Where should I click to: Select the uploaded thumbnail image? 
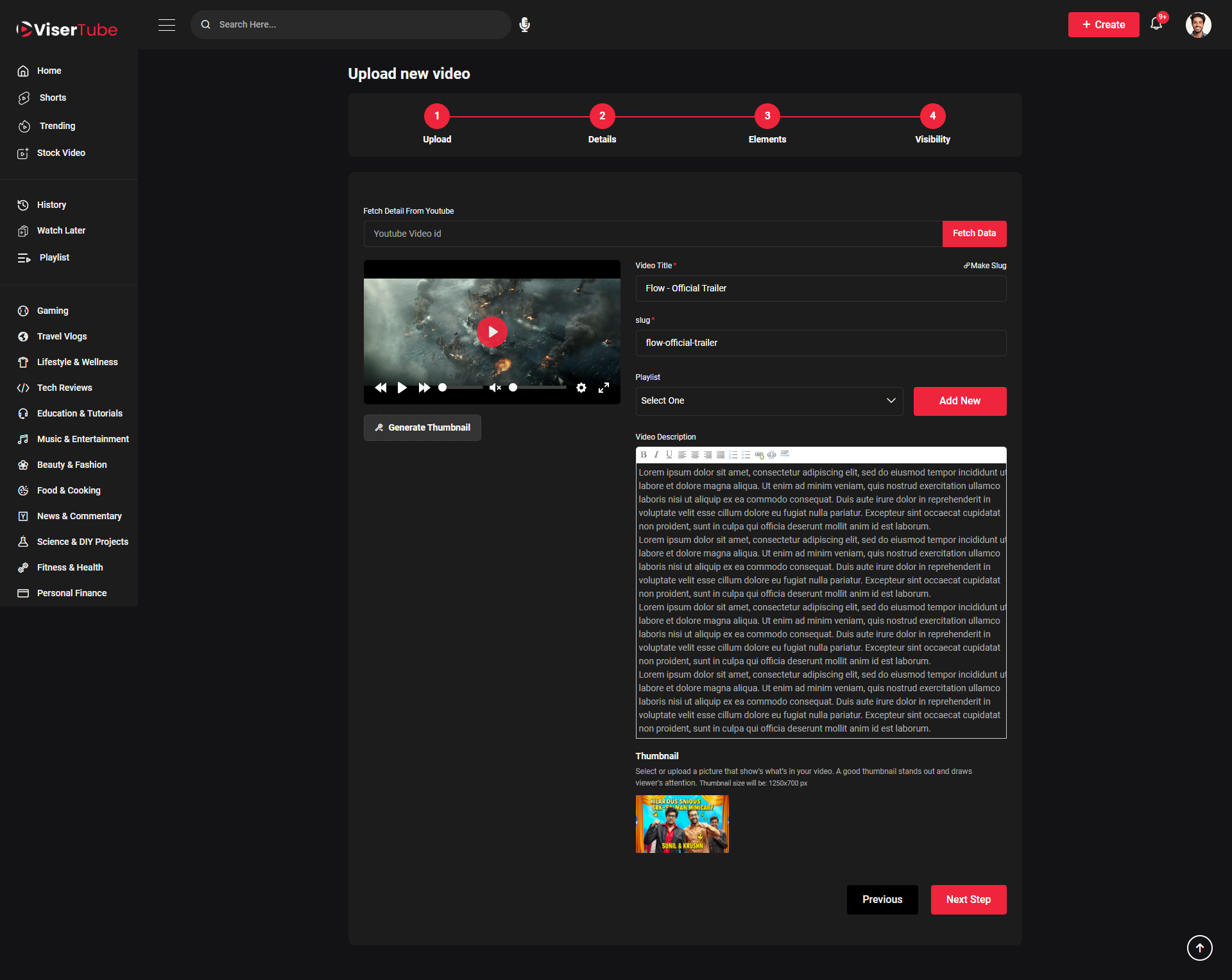(681, 824)
